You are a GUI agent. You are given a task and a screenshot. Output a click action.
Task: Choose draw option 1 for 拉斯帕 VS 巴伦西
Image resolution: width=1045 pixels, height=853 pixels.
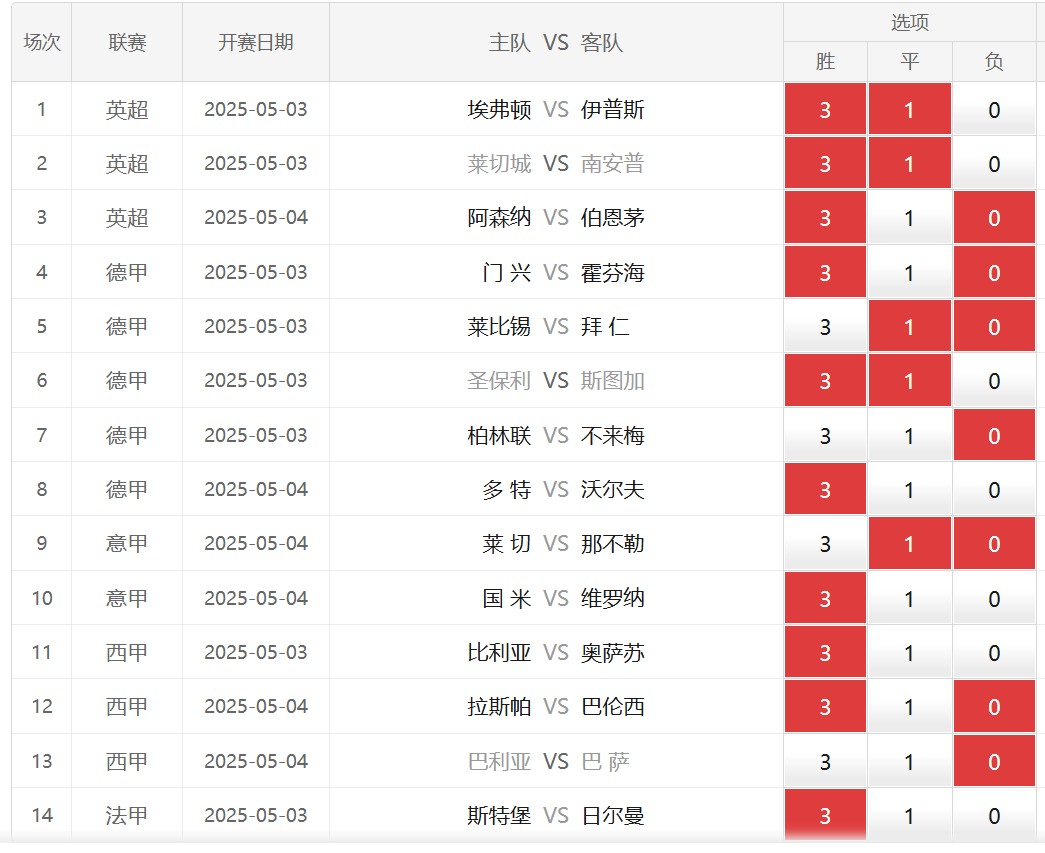[x=910, y=706]
